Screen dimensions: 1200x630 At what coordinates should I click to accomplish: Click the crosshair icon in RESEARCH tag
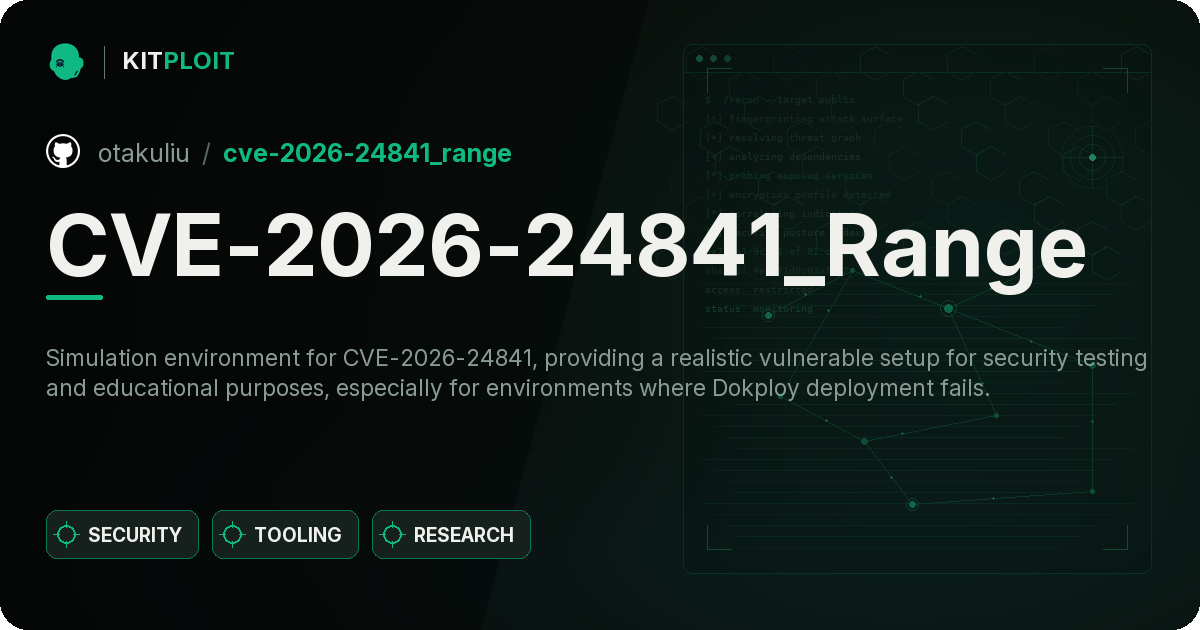[393, 535]
